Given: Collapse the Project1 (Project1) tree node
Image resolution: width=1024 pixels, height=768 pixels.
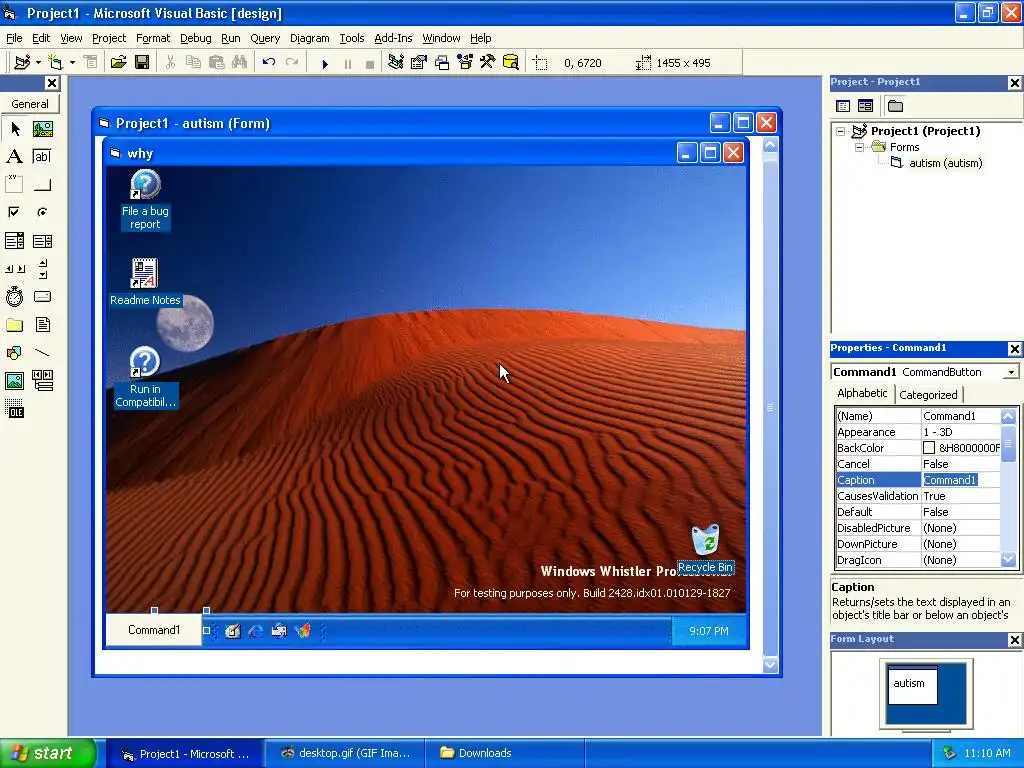Looking at the screenshot, I should pyautogui.click(x=841, y=131).
